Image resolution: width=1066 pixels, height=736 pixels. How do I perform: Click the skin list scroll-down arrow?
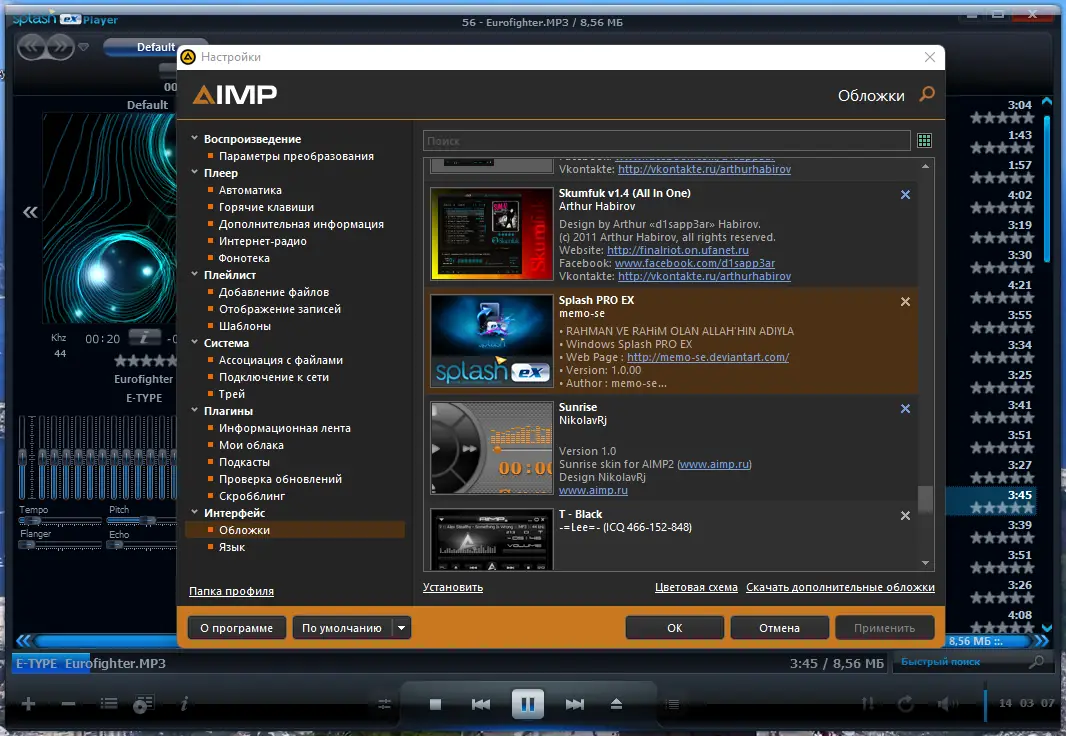pos(925,563)
